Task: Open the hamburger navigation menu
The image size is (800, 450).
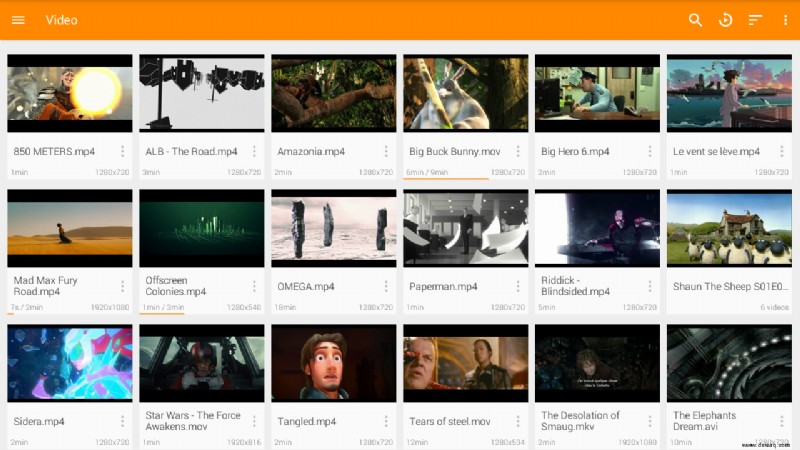Action: point(18,20)
